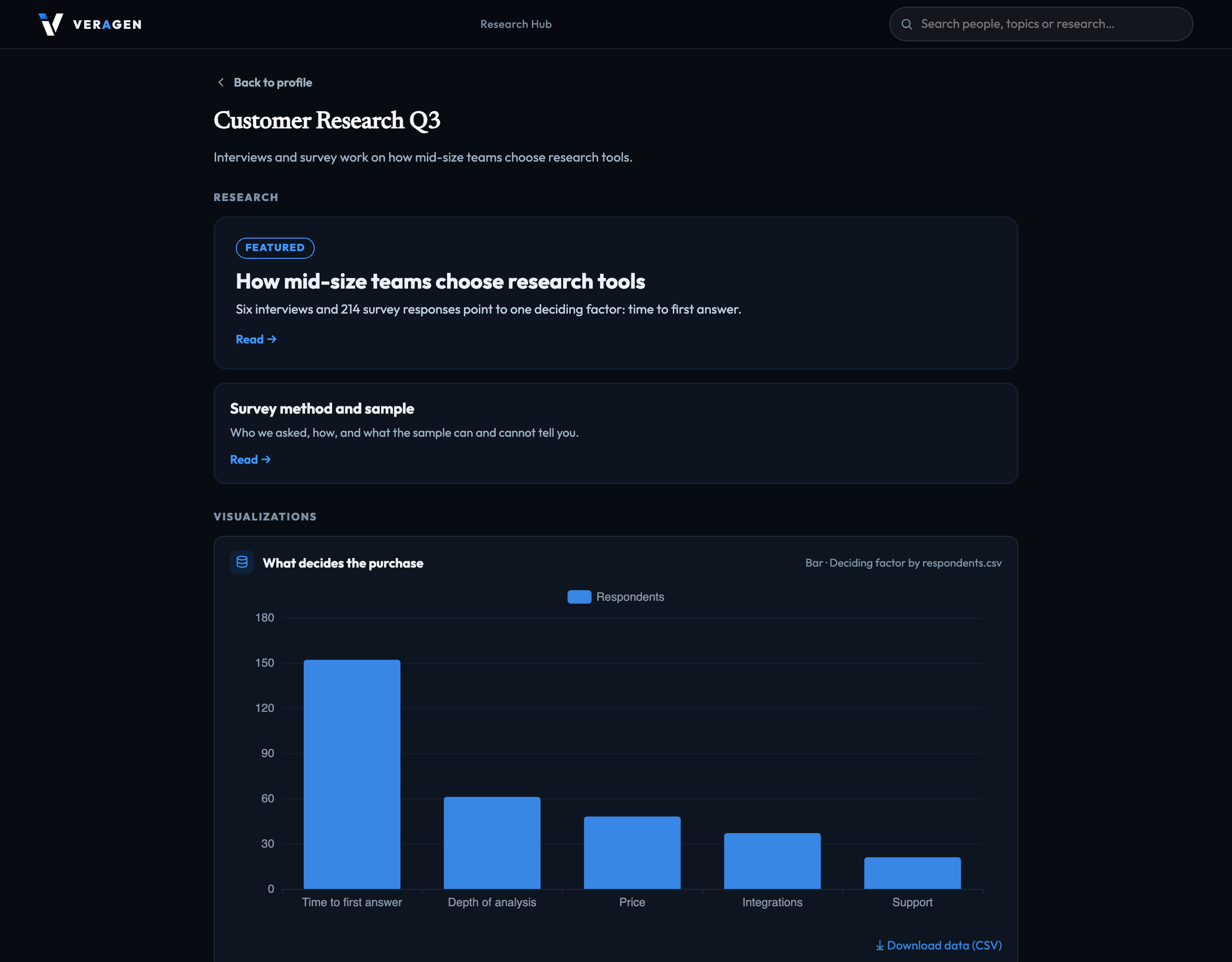Open the Survey method and sample card title
1232x962 pixels.
point(321,408)
